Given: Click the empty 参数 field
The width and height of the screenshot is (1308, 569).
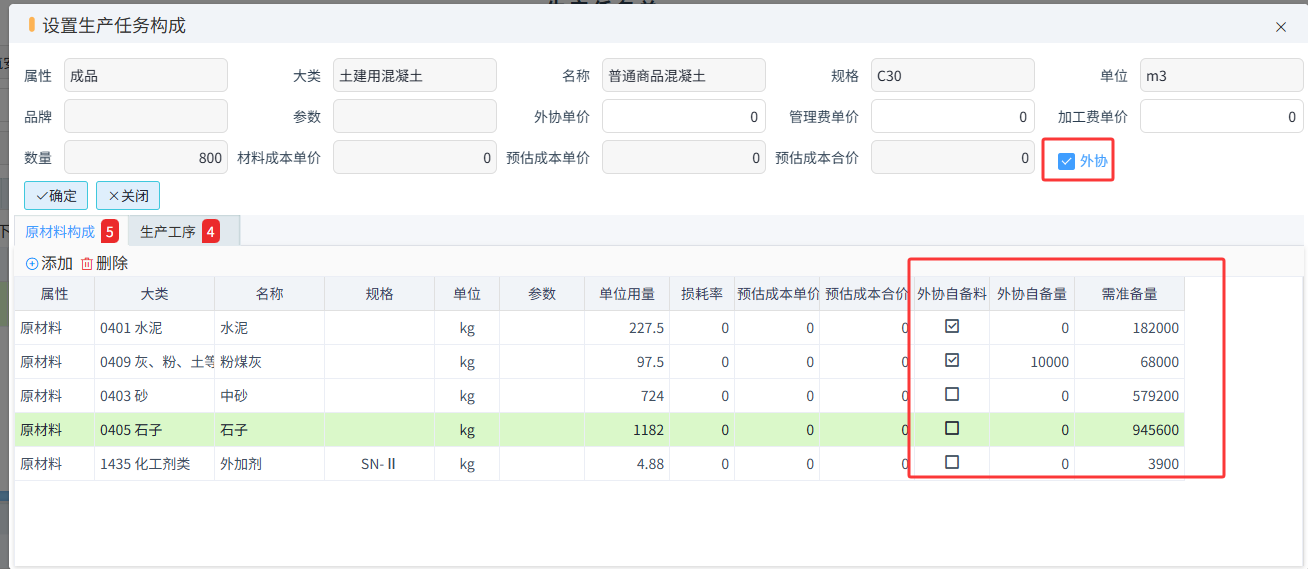Looking at the screenshot, I should coord(415,116).
